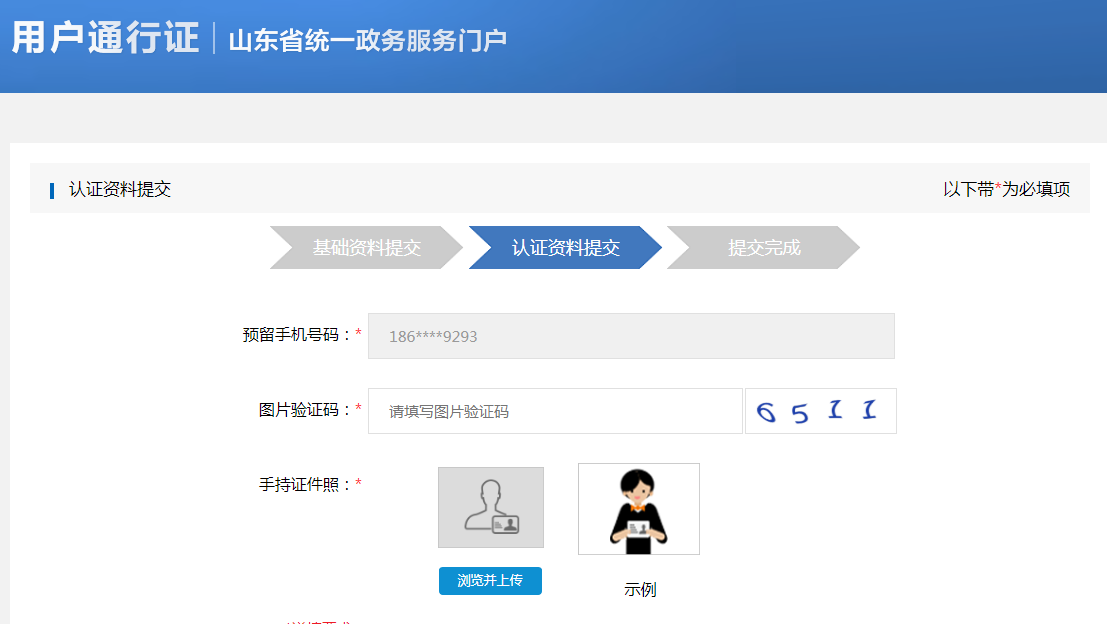Refresh the captcha image showing 6511
Screen dimensions: 1107x624
820,411
